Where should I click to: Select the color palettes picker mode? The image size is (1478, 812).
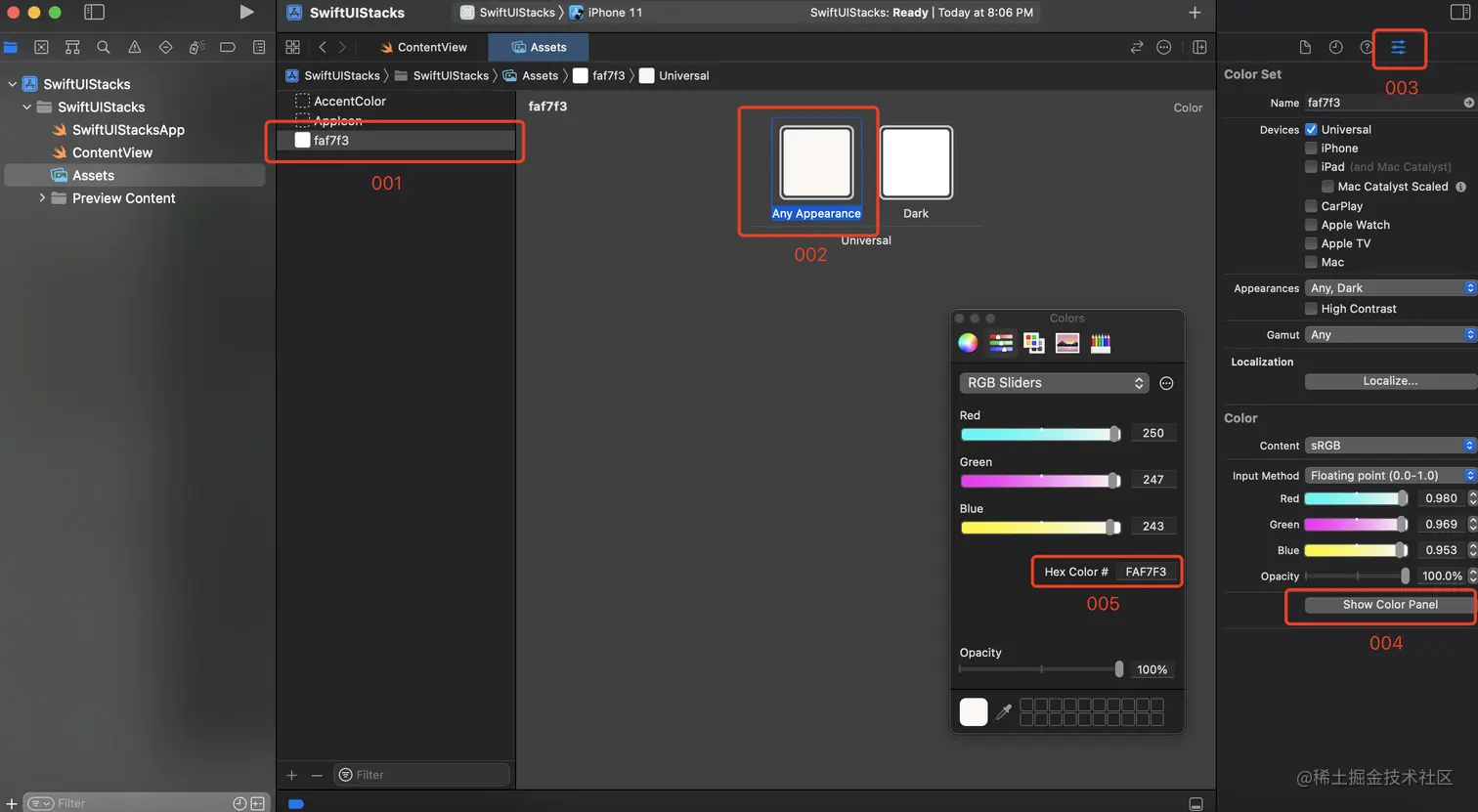tap(1034, 342)
